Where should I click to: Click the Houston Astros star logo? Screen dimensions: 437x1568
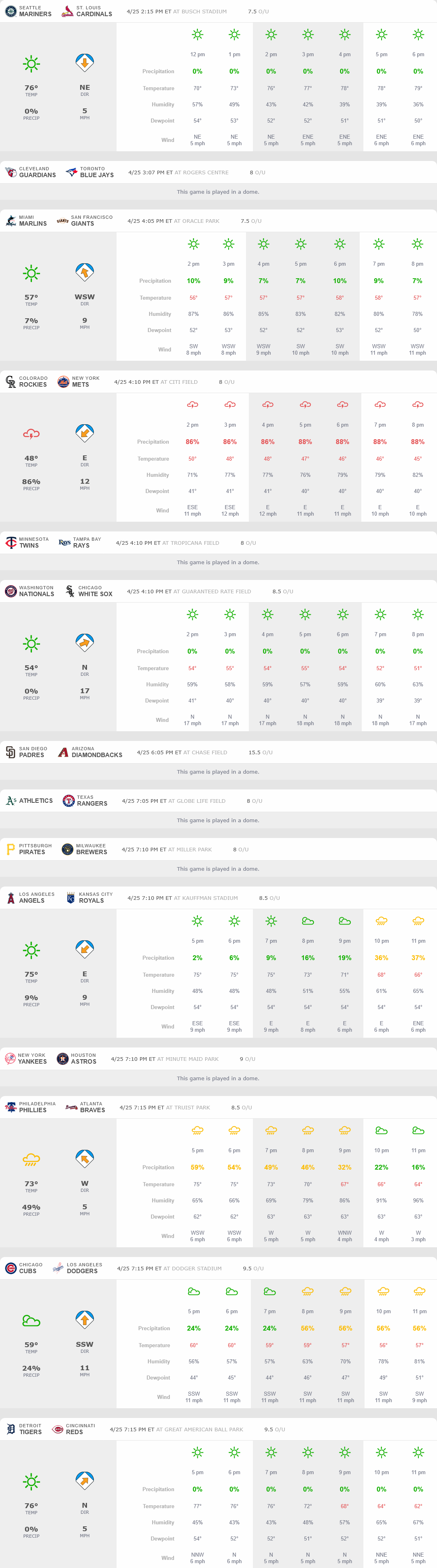[x=62, y=1058]
